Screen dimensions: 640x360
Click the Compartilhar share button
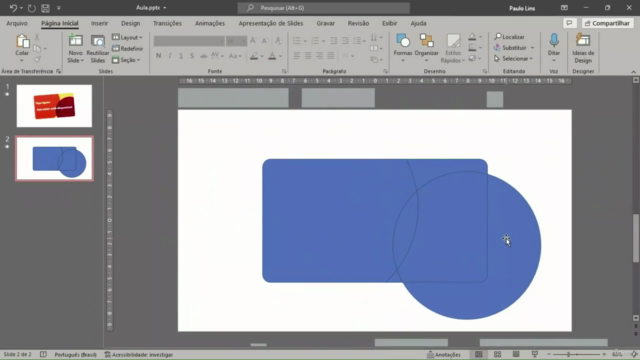click(x=607, y=23)
